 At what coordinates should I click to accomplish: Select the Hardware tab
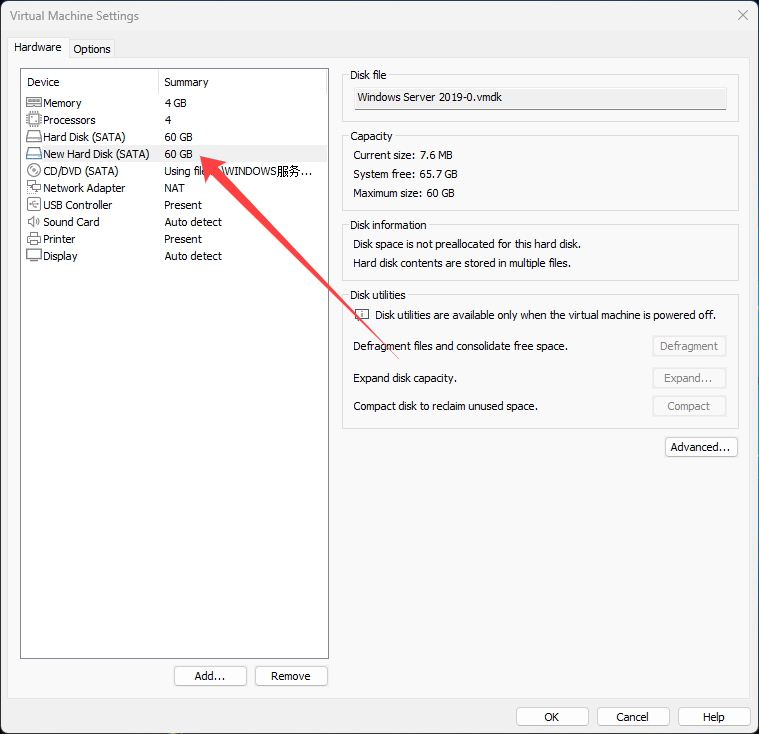coord(38,48)
